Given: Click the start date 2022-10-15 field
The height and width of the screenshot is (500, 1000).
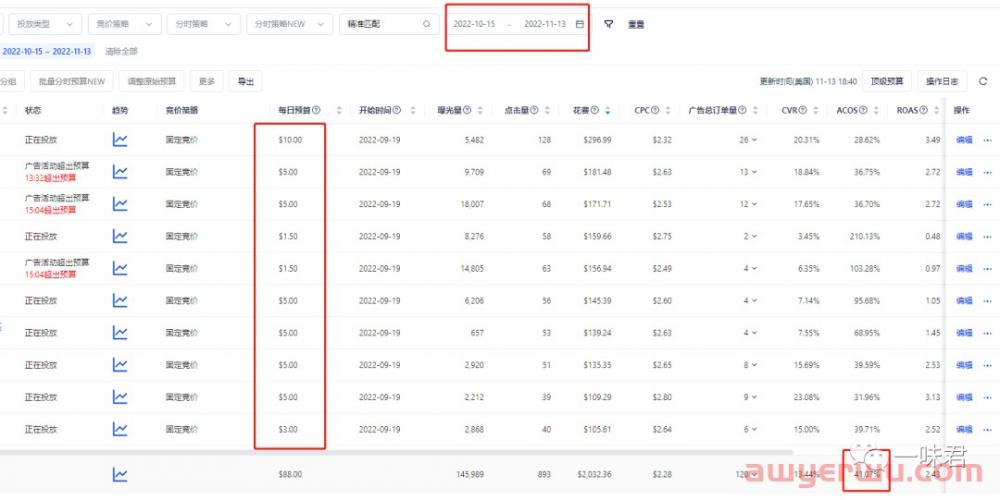Looking at the screenshot, I should [474, 24].
